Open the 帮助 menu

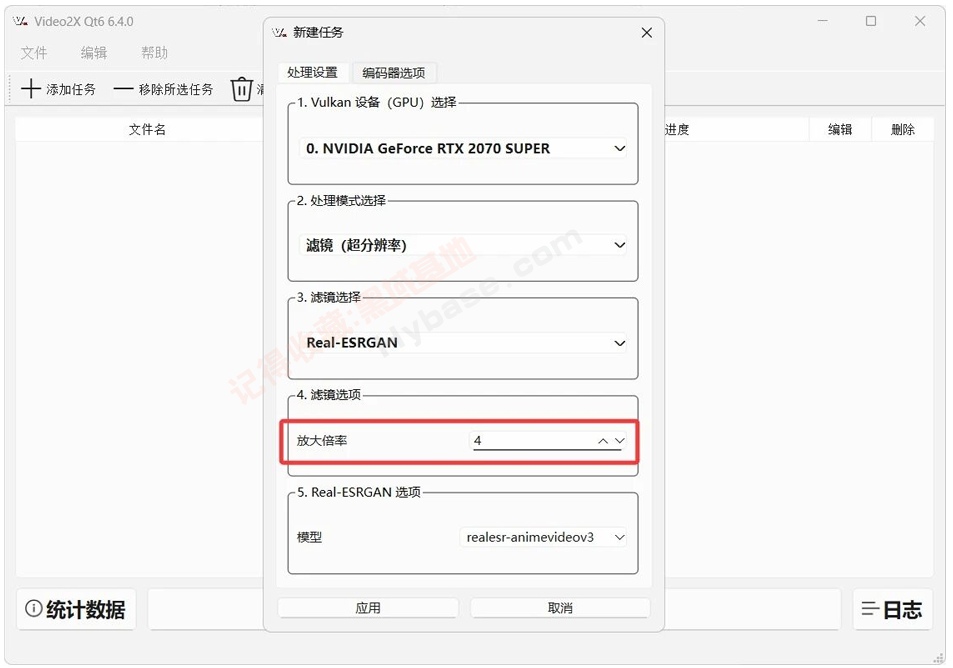click(154, 53)
